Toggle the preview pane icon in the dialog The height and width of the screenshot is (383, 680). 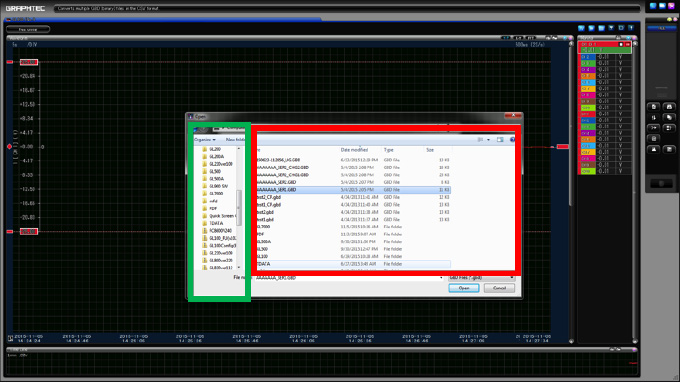click(500, 140)
